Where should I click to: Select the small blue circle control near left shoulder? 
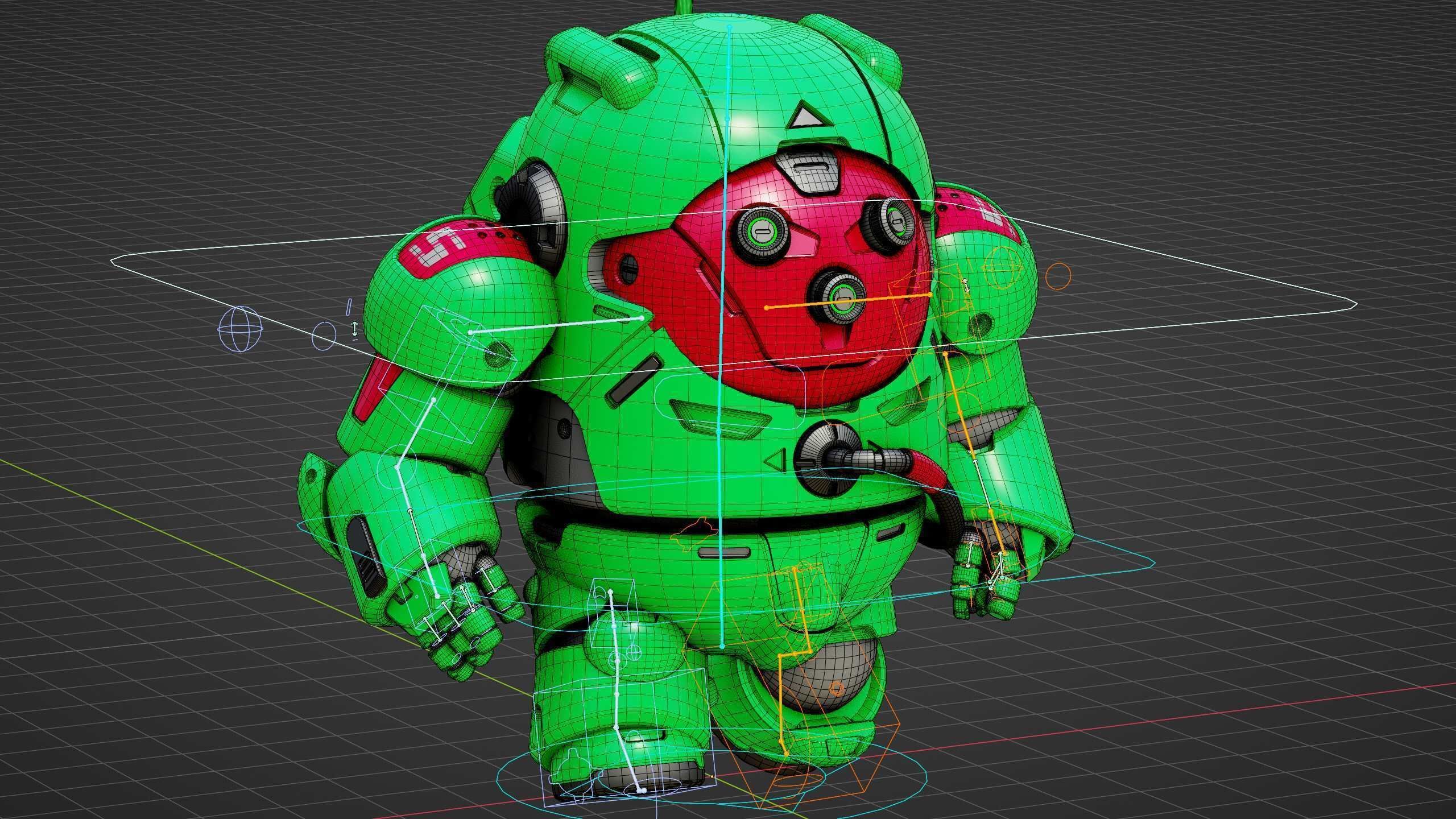click(x=324, y=336)
